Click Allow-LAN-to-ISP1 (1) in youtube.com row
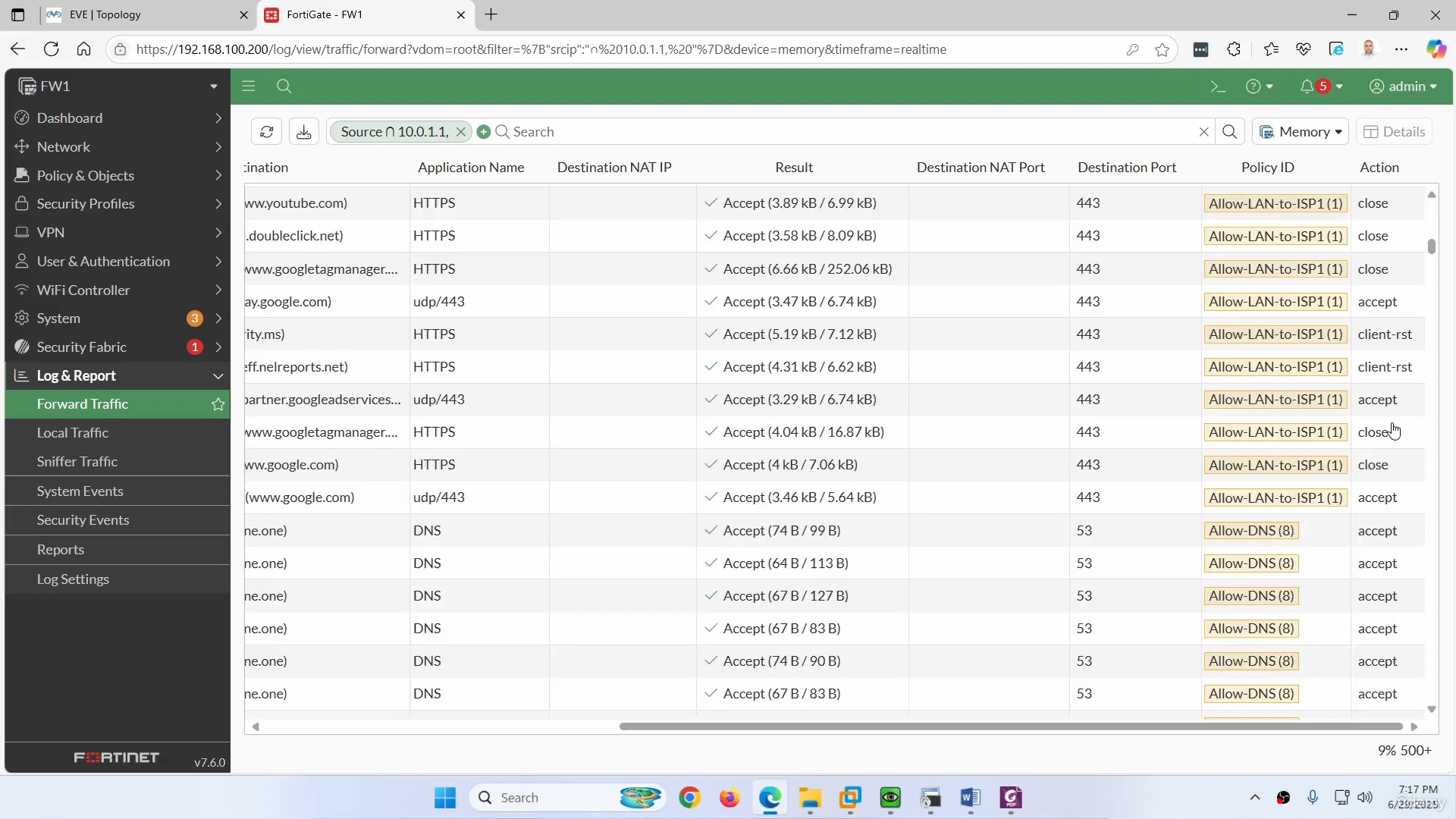The image size is (1456, 819). 1276,204
